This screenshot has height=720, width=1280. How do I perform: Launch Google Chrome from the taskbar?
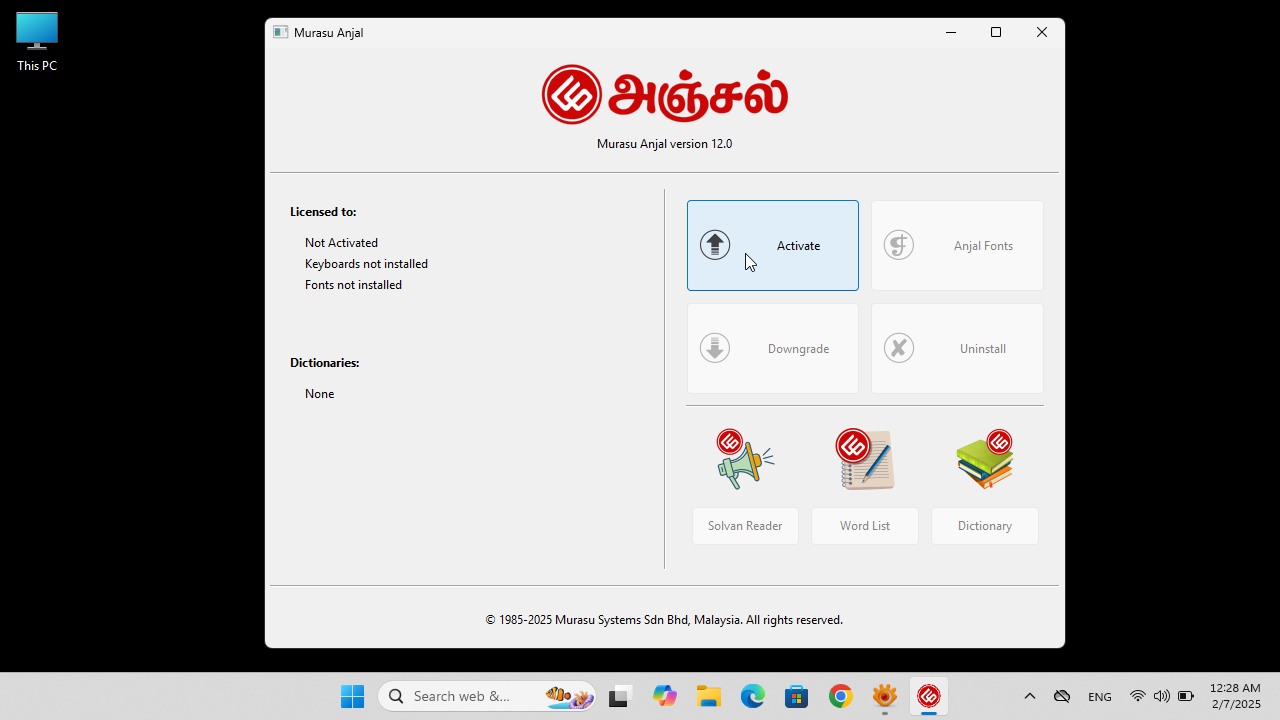click(840, 695)
